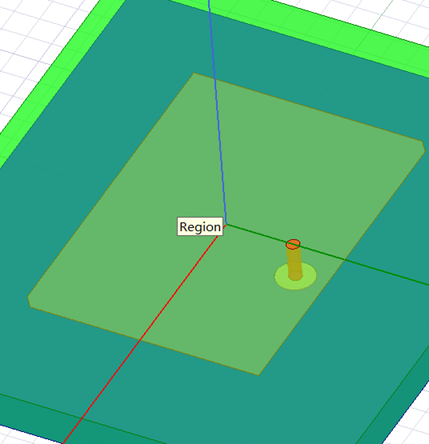Click the red X axis line

point(143,333)
